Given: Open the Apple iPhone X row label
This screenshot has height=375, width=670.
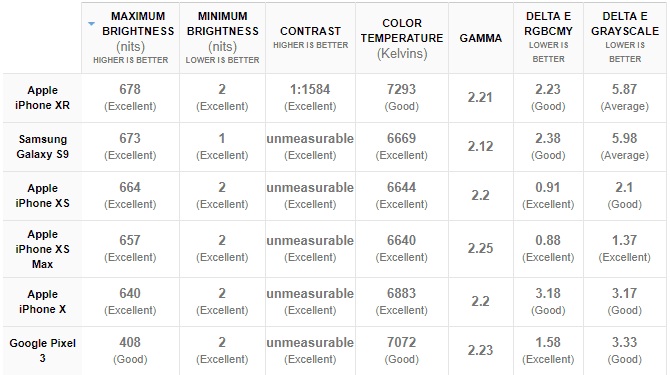Looking at the screenshot, I should click(42, 302).
